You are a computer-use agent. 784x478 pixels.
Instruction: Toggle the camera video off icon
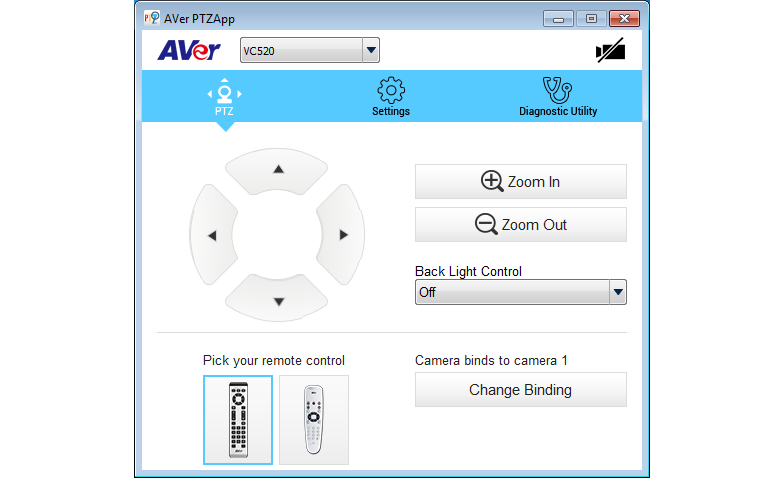click(x=610, y=50)
